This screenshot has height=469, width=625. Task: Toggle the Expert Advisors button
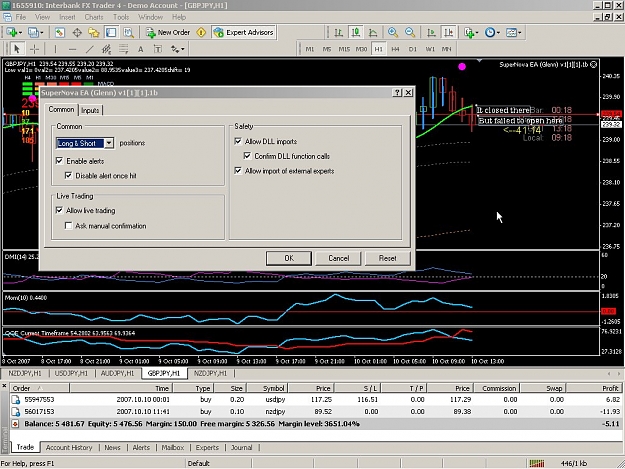[244, 33]
